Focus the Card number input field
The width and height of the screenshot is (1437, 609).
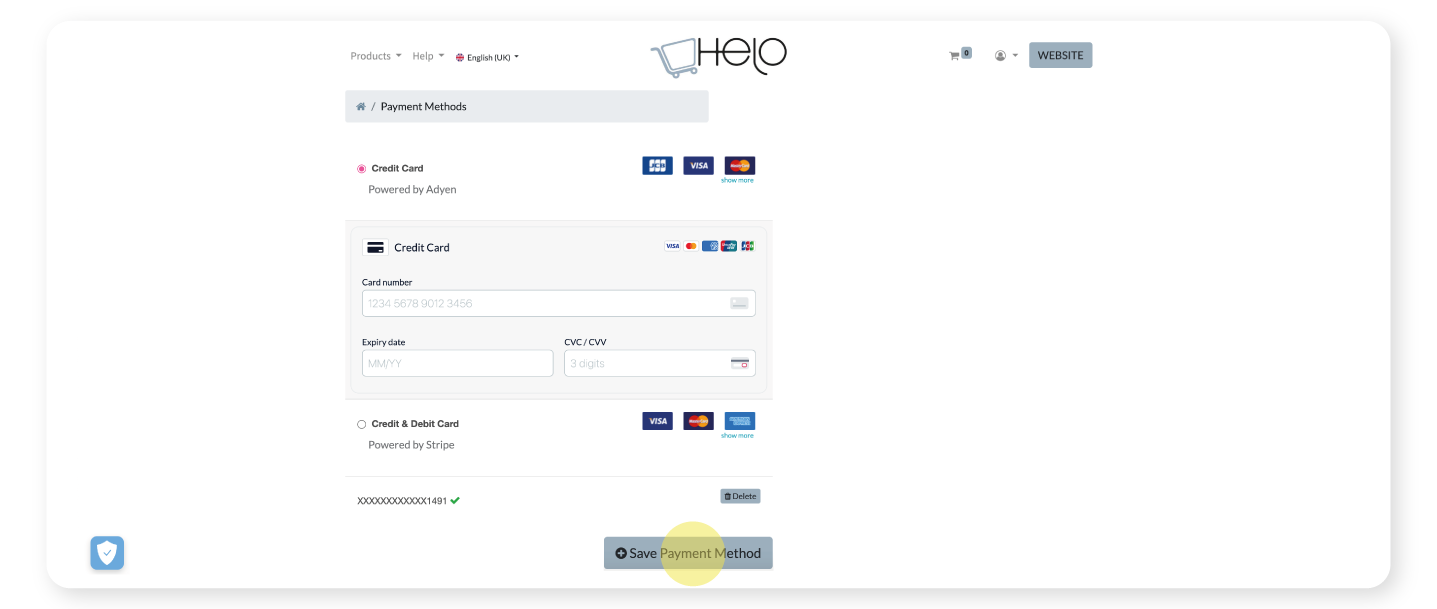pos(545,303)
